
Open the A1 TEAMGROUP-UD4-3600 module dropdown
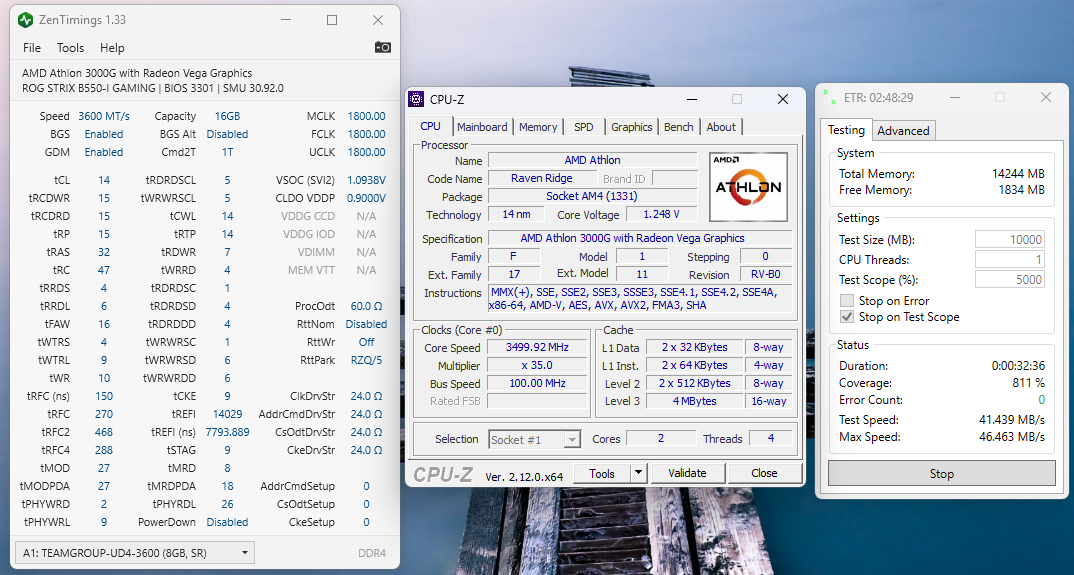[x=134, y=552]
